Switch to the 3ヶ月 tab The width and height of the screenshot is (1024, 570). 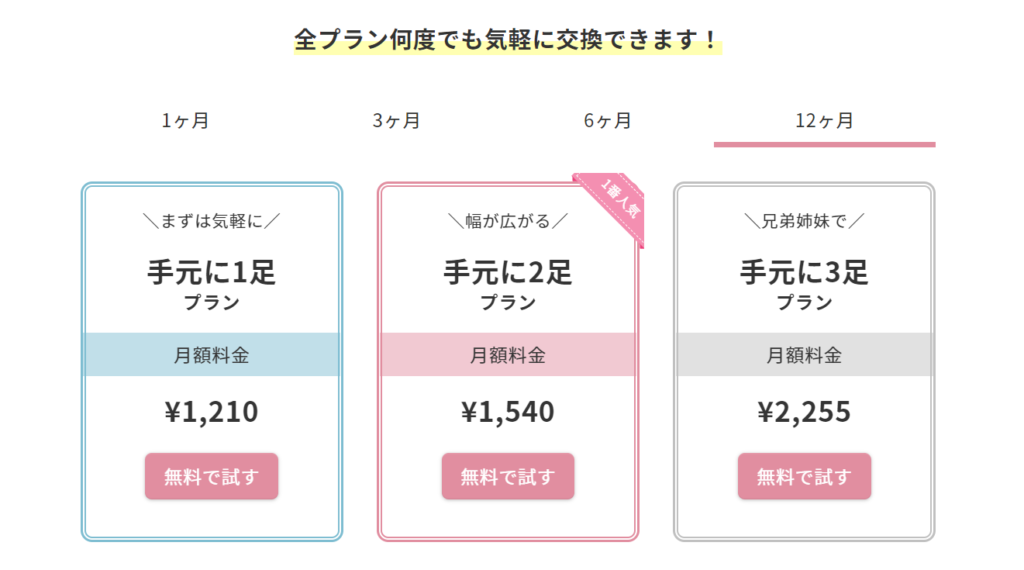coord(396,121)
